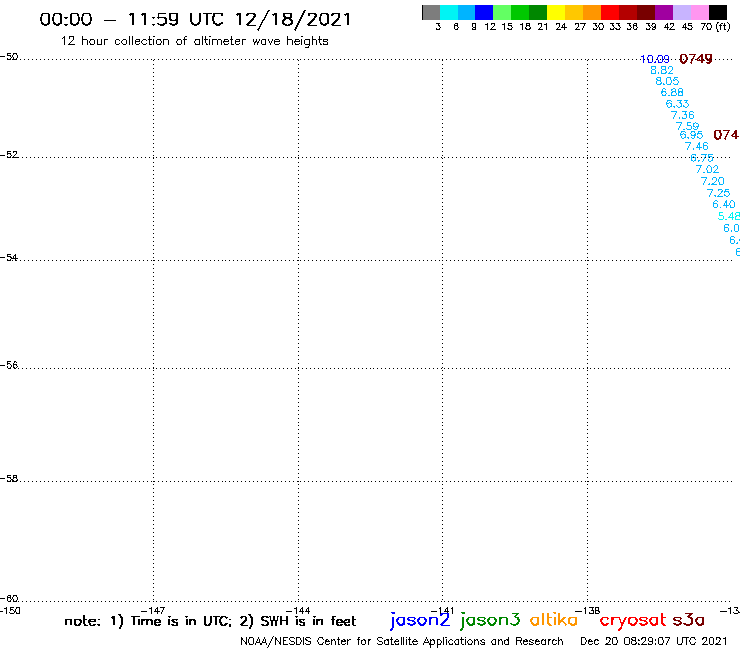Click the -138 longitude axis label

[x=587, y=611]
